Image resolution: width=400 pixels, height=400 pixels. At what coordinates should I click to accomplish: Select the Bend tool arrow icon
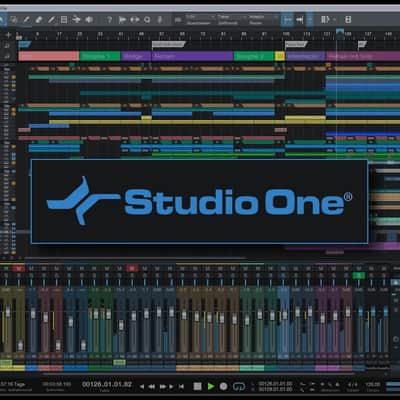[x=76, y=20]
